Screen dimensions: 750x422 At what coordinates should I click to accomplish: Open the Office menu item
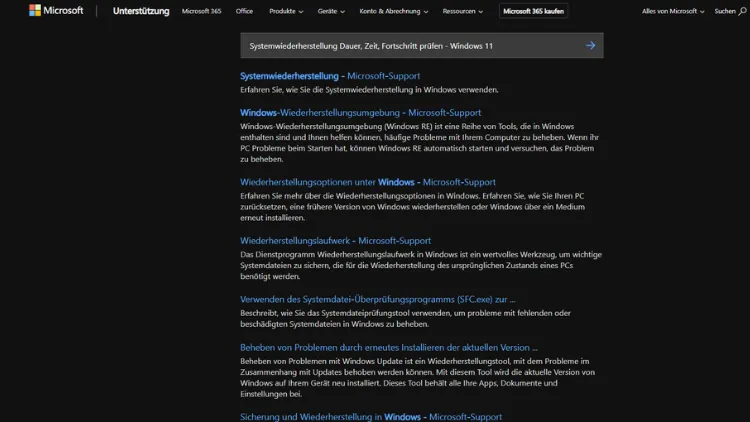[244, 11]
